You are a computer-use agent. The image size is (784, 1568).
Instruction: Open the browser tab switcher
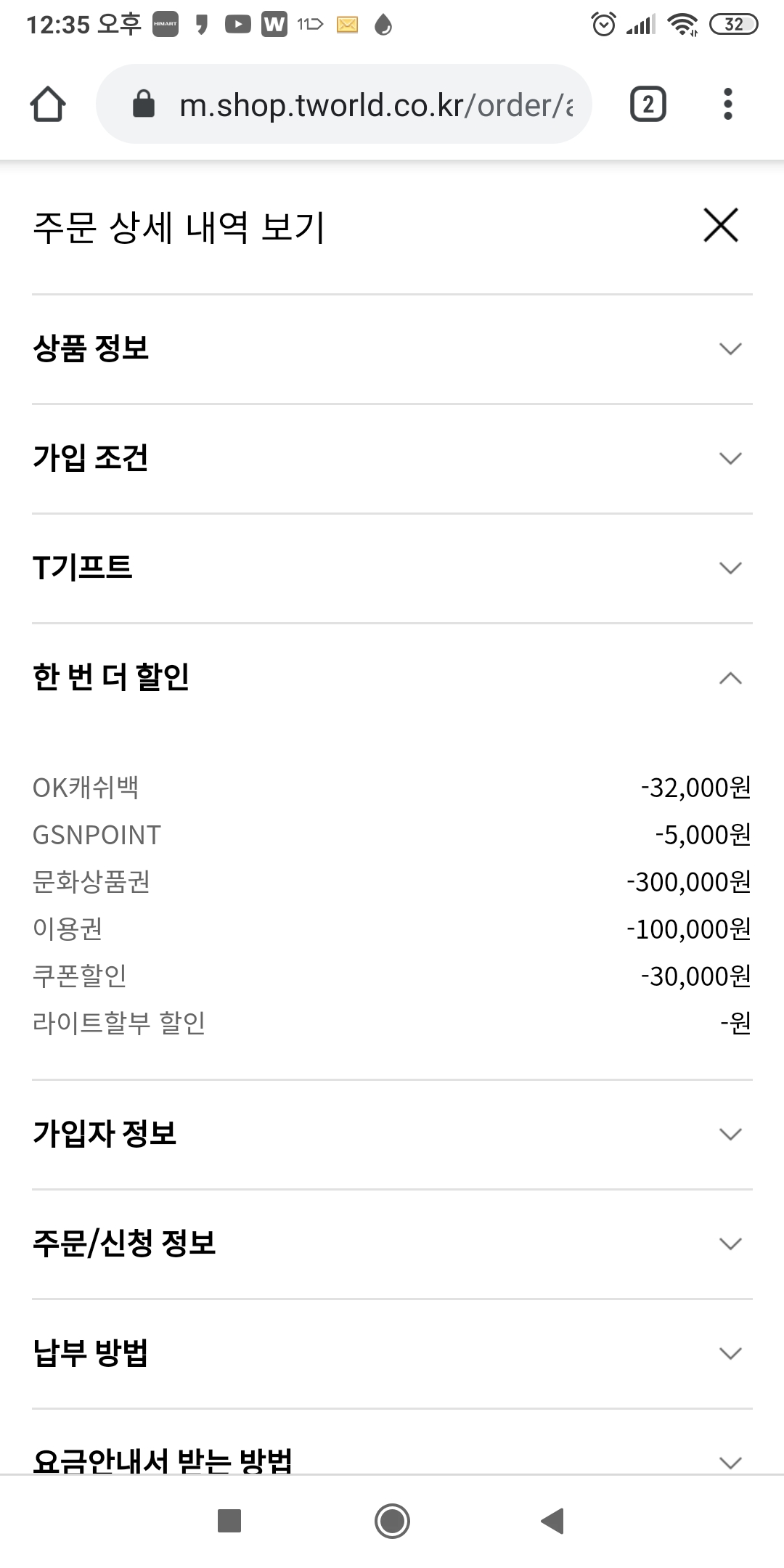point(648,105)
